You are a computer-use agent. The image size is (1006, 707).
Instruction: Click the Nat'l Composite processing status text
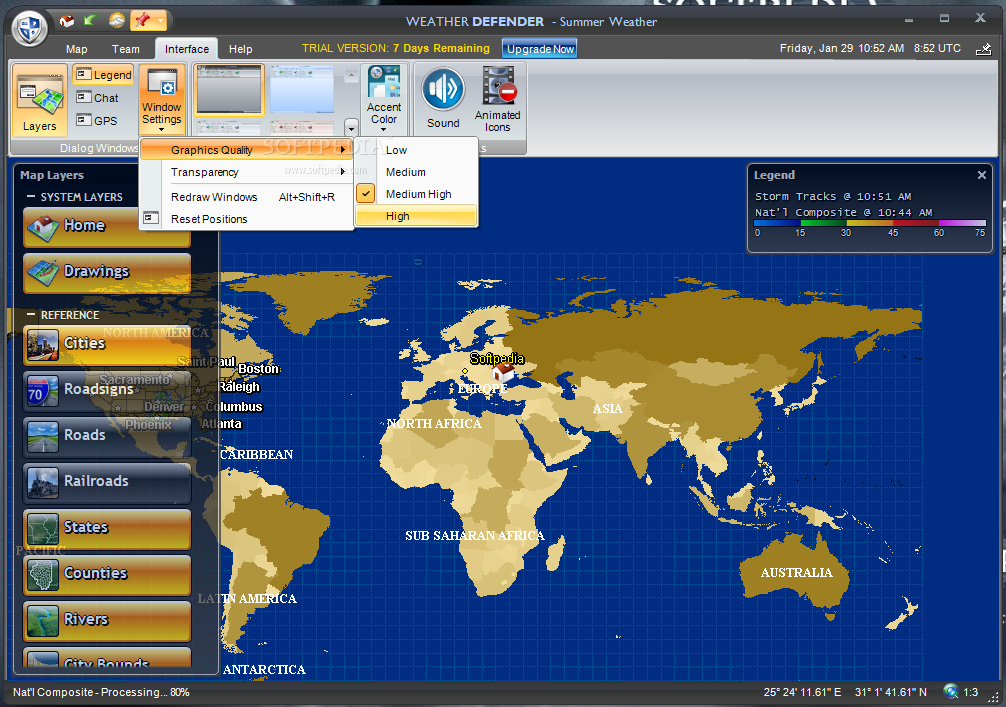tap(101, 692)
